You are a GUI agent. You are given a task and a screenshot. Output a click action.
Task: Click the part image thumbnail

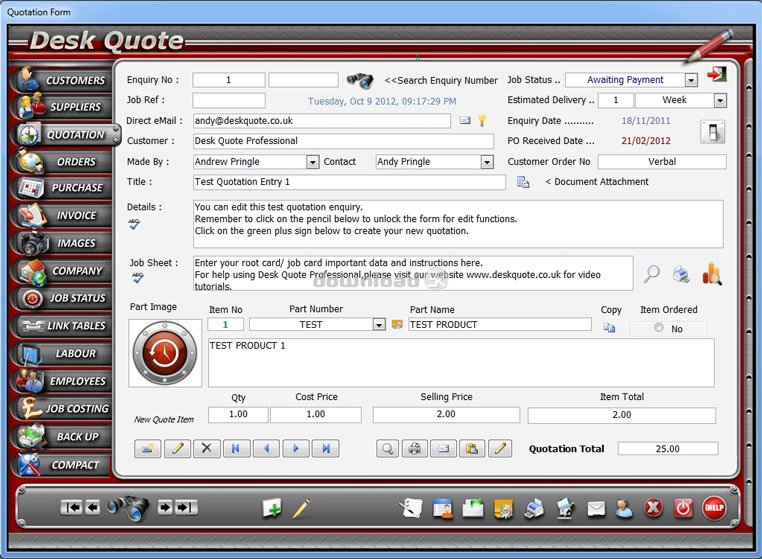(x=165, y=353)
